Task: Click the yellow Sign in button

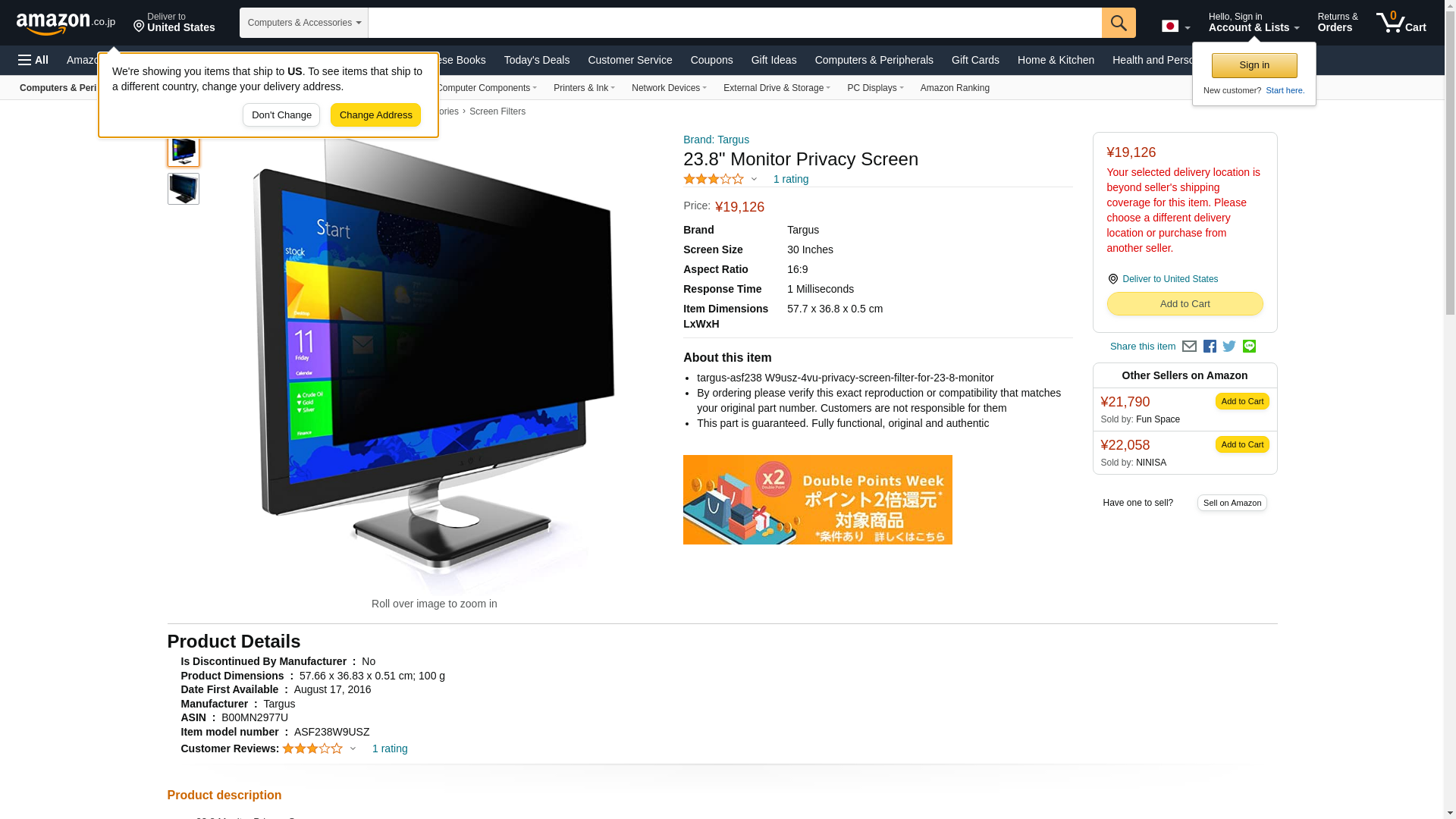Action: click(1254, 65)
